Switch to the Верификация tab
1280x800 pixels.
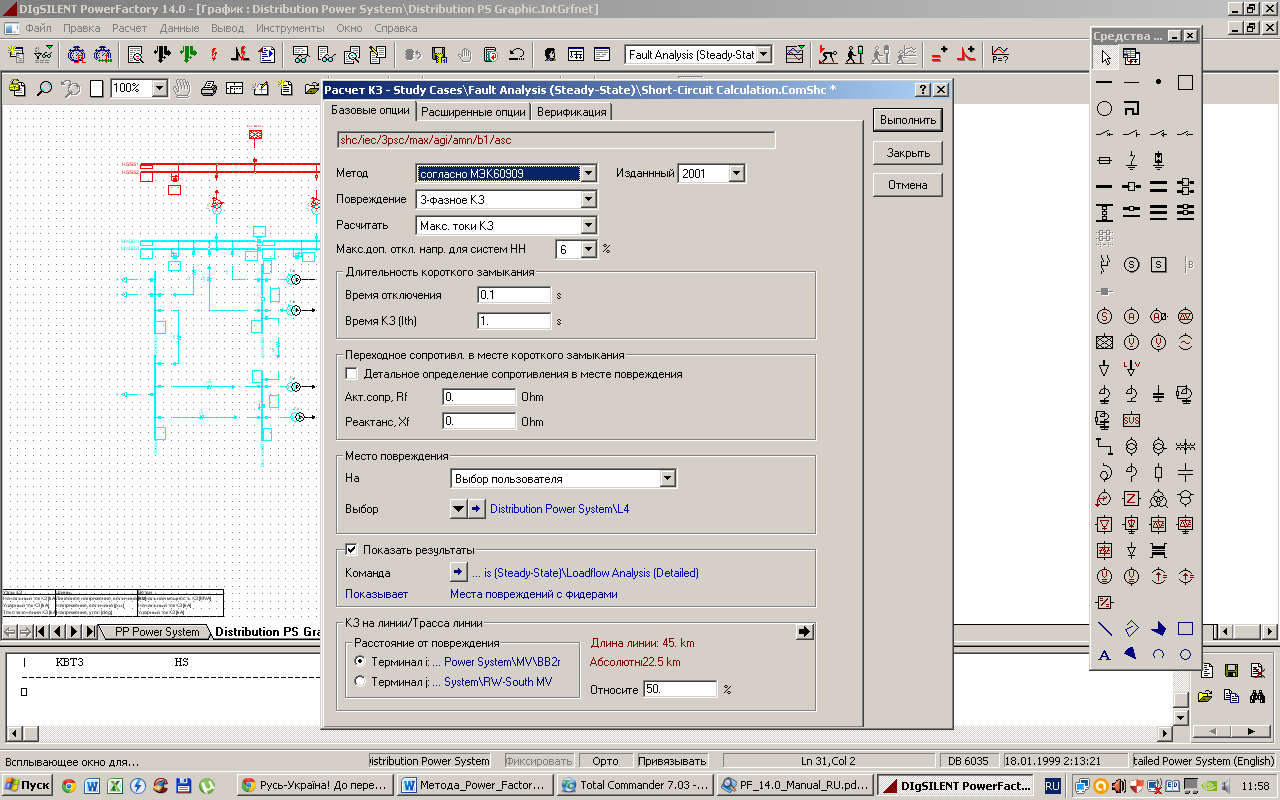571,112
